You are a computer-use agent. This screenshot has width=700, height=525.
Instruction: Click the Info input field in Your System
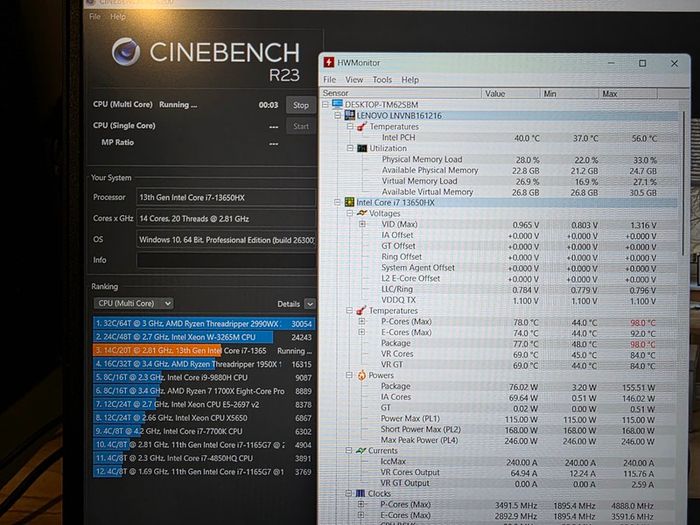click(x=225, y=260)
